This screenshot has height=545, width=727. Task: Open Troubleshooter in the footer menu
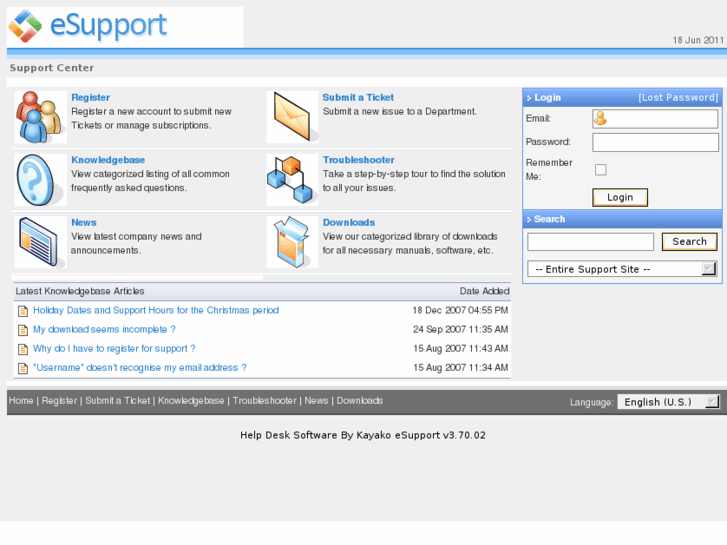coord(264,401)
